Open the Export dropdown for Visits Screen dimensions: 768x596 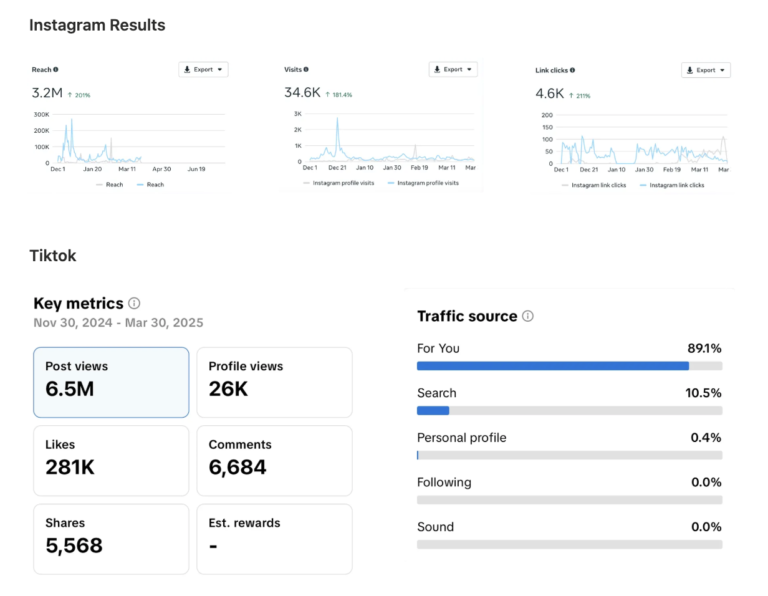(453, 70)
